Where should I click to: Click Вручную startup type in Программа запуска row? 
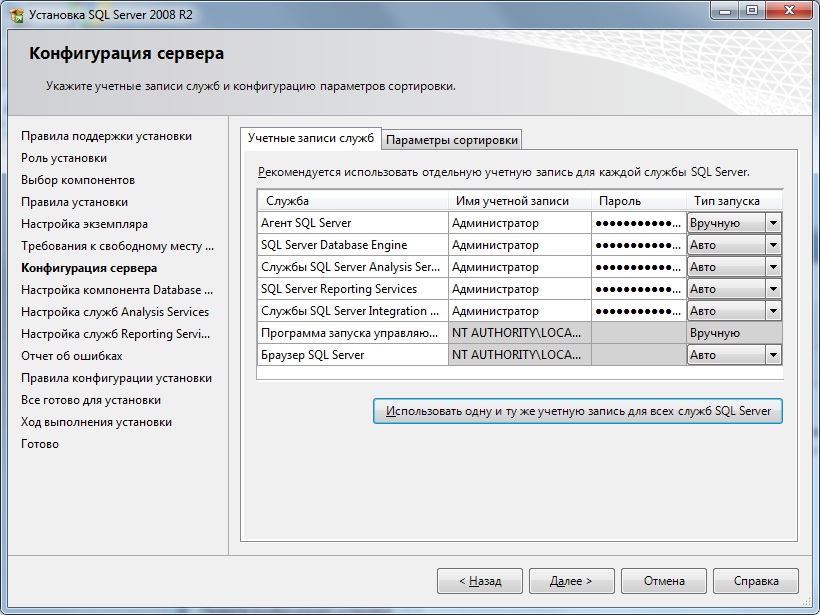point(734,333)
